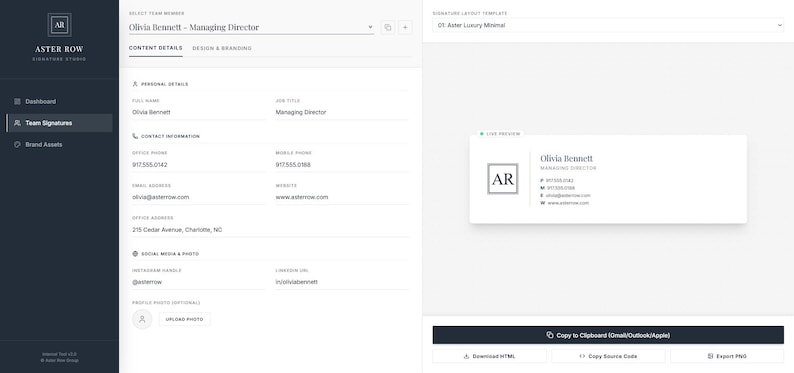Viewport: 794px width, 373px height.
Task: Click Olivia Bennett name in signature preview
Action: 566,158
